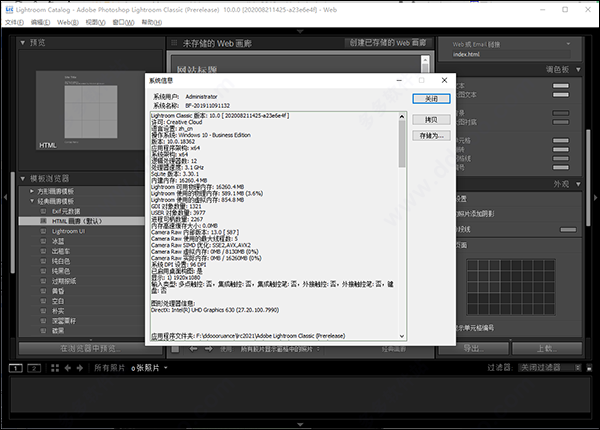Screen dimensions: 600x430
Task: Click the index.html link field
Action: (x=510, y=54)
